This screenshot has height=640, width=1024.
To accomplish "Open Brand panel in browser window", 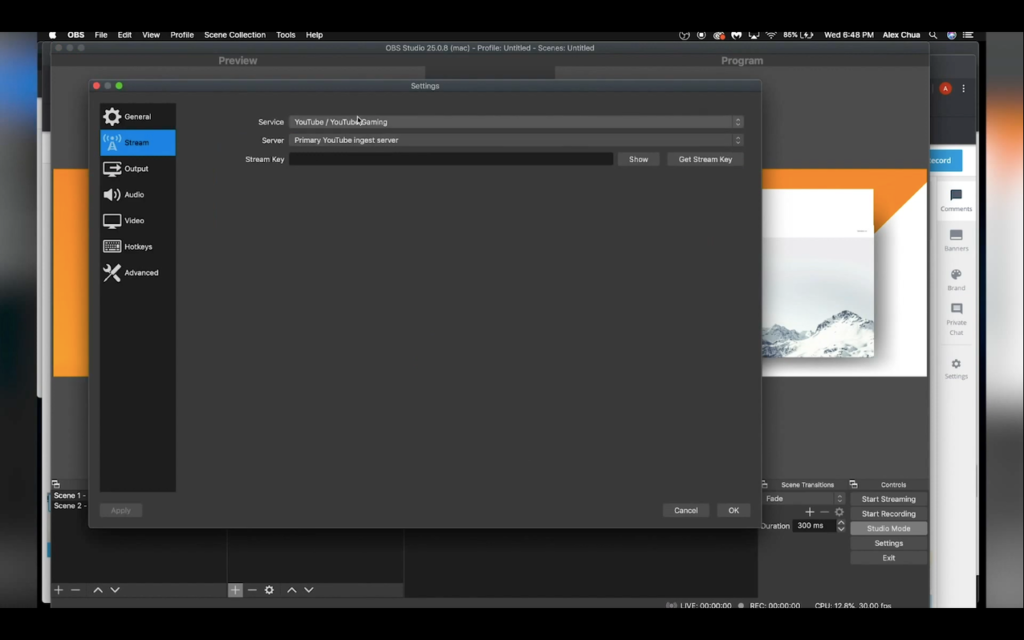I will [956, 280].
